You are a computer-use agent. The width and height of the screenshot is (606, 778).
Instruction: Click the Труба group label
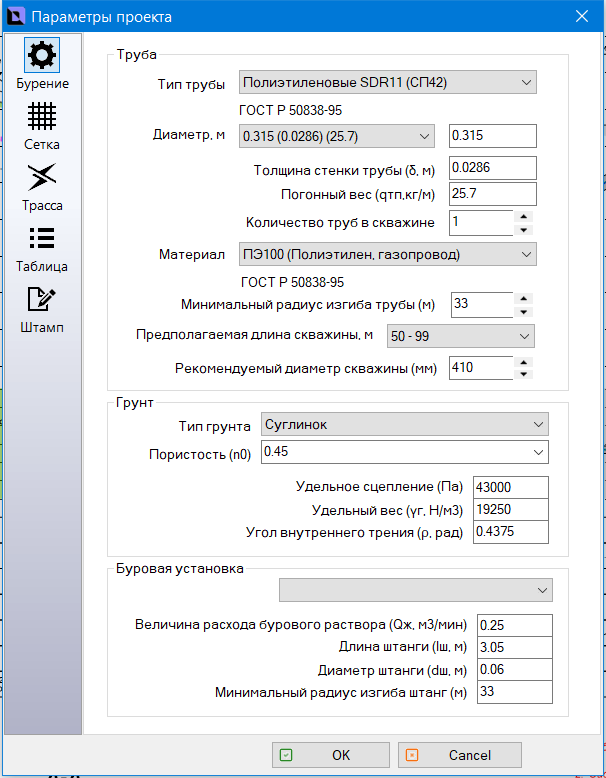136,54
